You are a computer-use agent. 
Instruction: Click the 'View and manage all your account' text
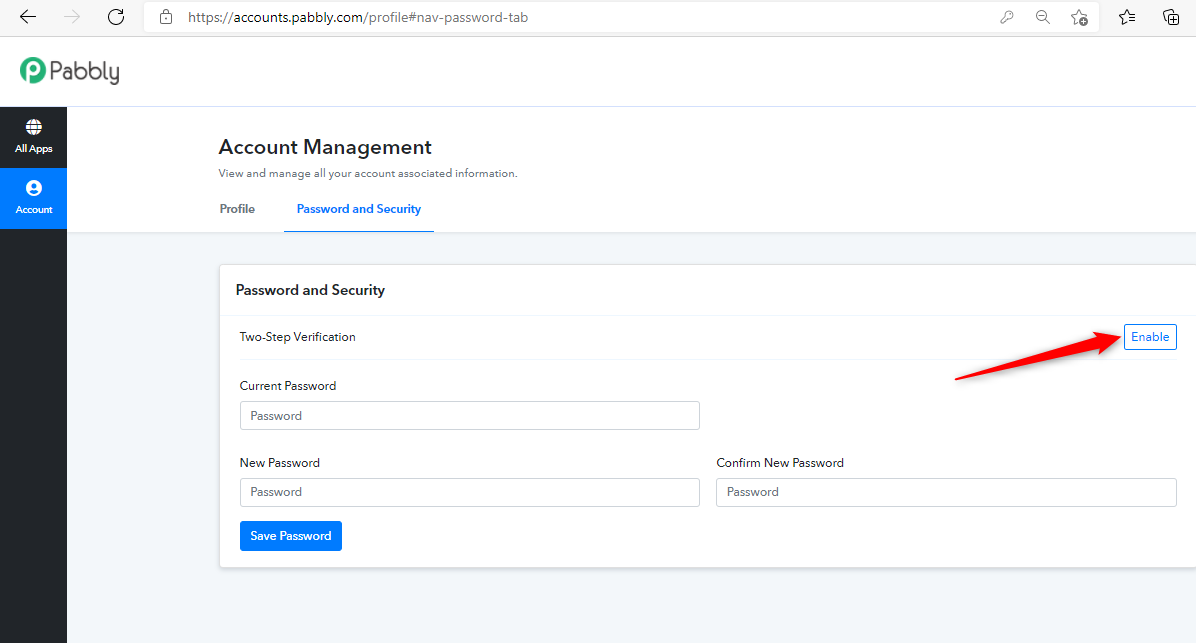pyautogui.click(x=368, y=174)
